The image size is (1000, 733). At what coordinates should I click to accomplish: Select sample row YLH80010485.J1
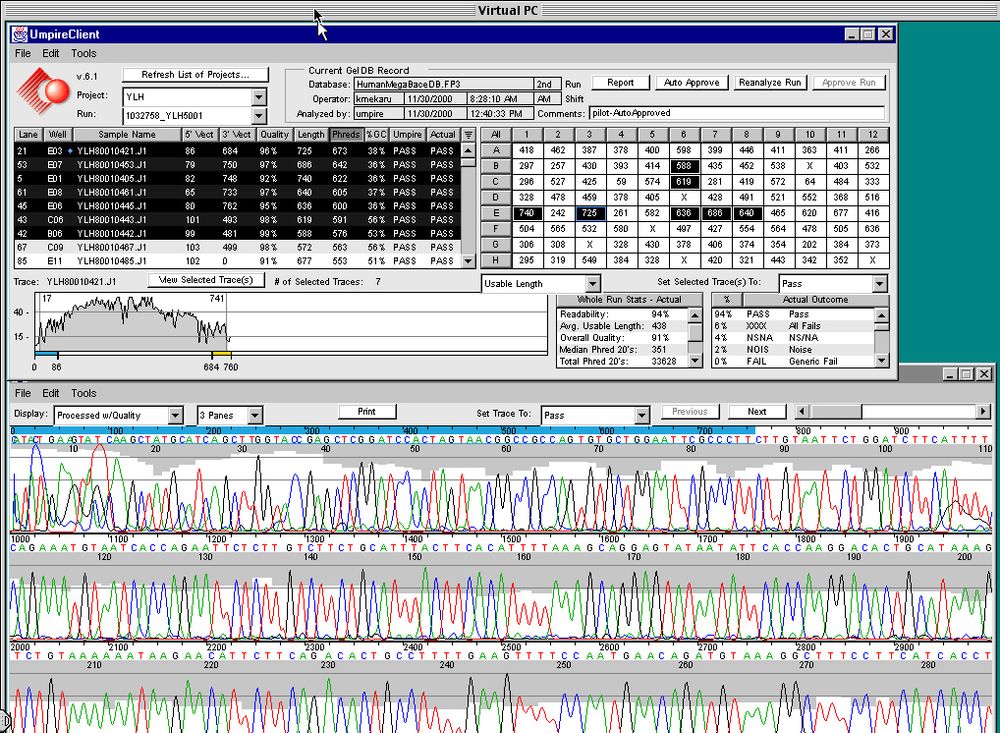click(237, 261)
